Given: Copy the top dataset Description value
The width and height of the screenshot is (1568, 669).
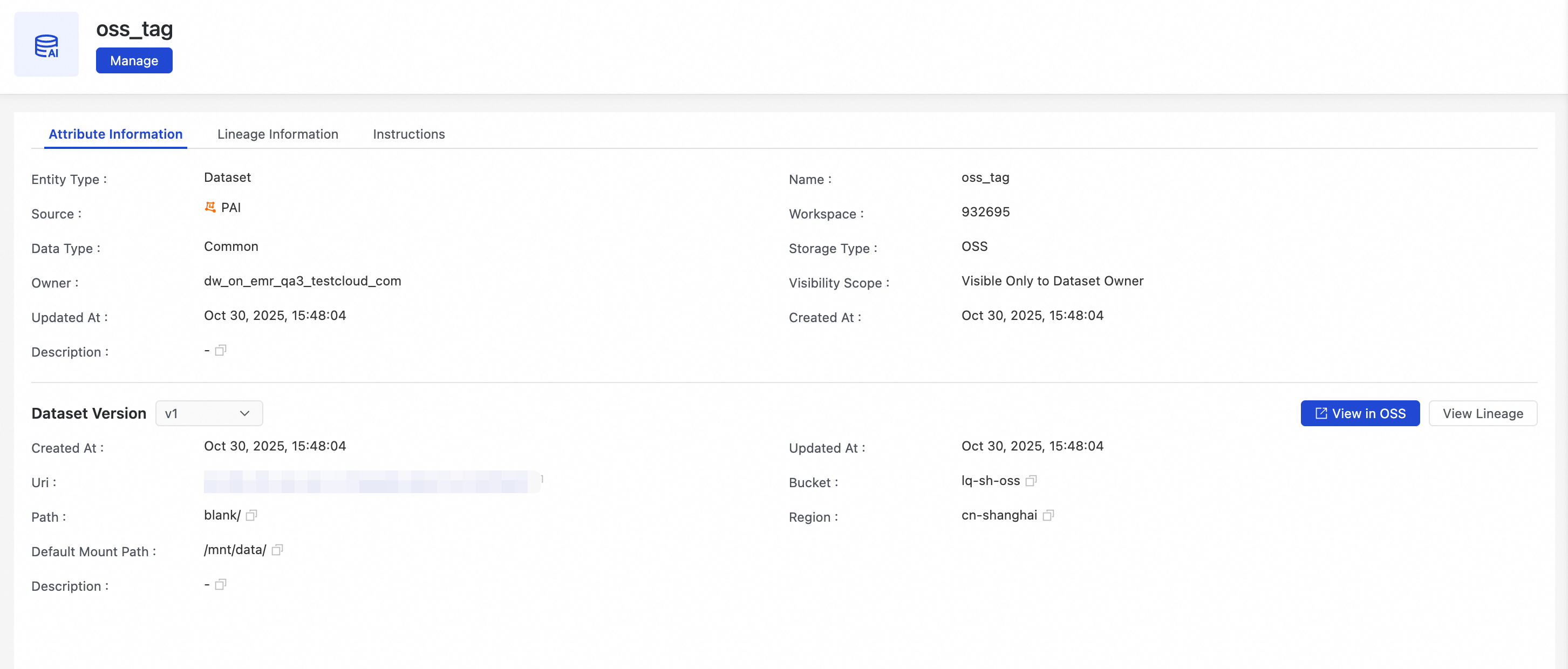Looking at the screenshot, I should 220,350.
